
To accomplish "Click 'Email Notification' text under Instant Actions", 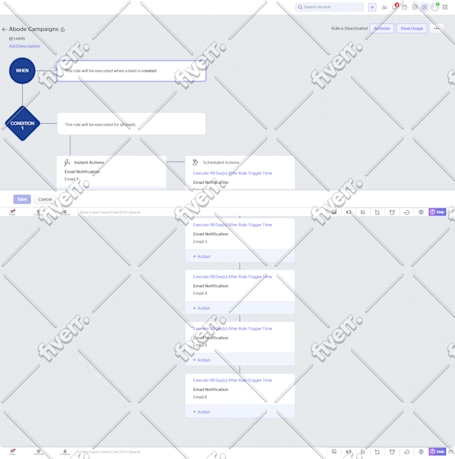I will click(x=82, y=172).
